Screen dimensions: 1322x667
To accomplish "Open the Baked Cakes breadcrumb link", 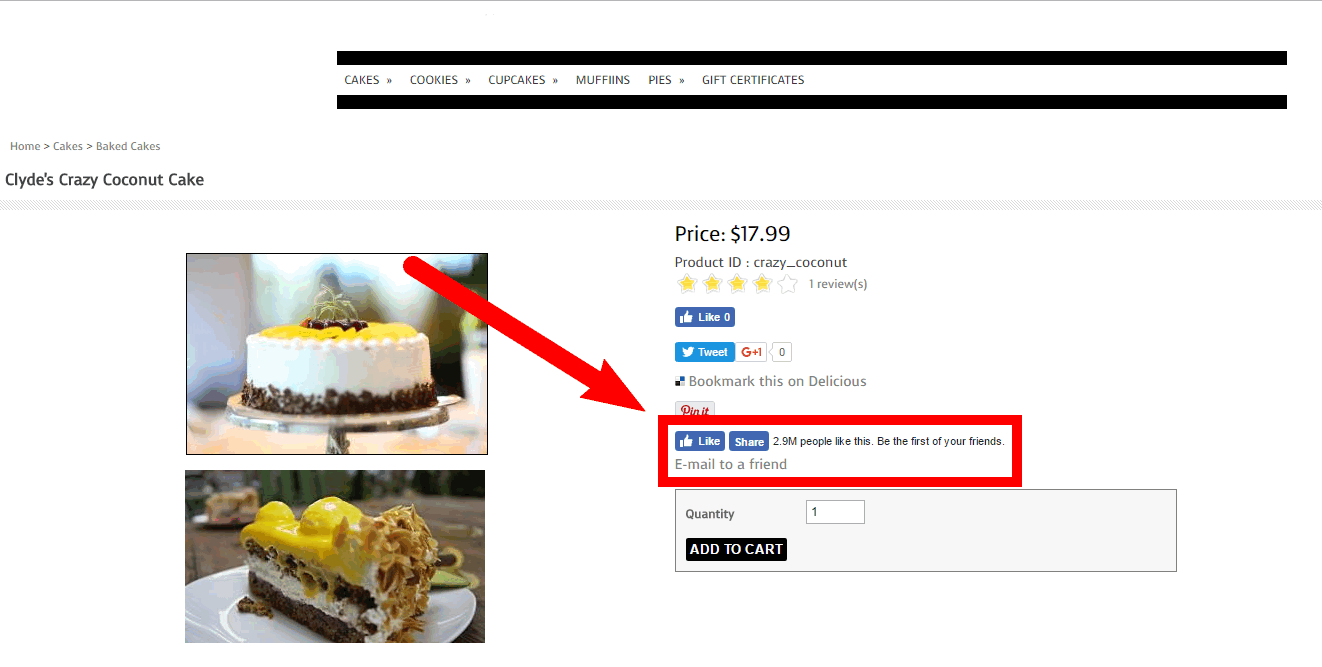I will [x=128, y=146].
